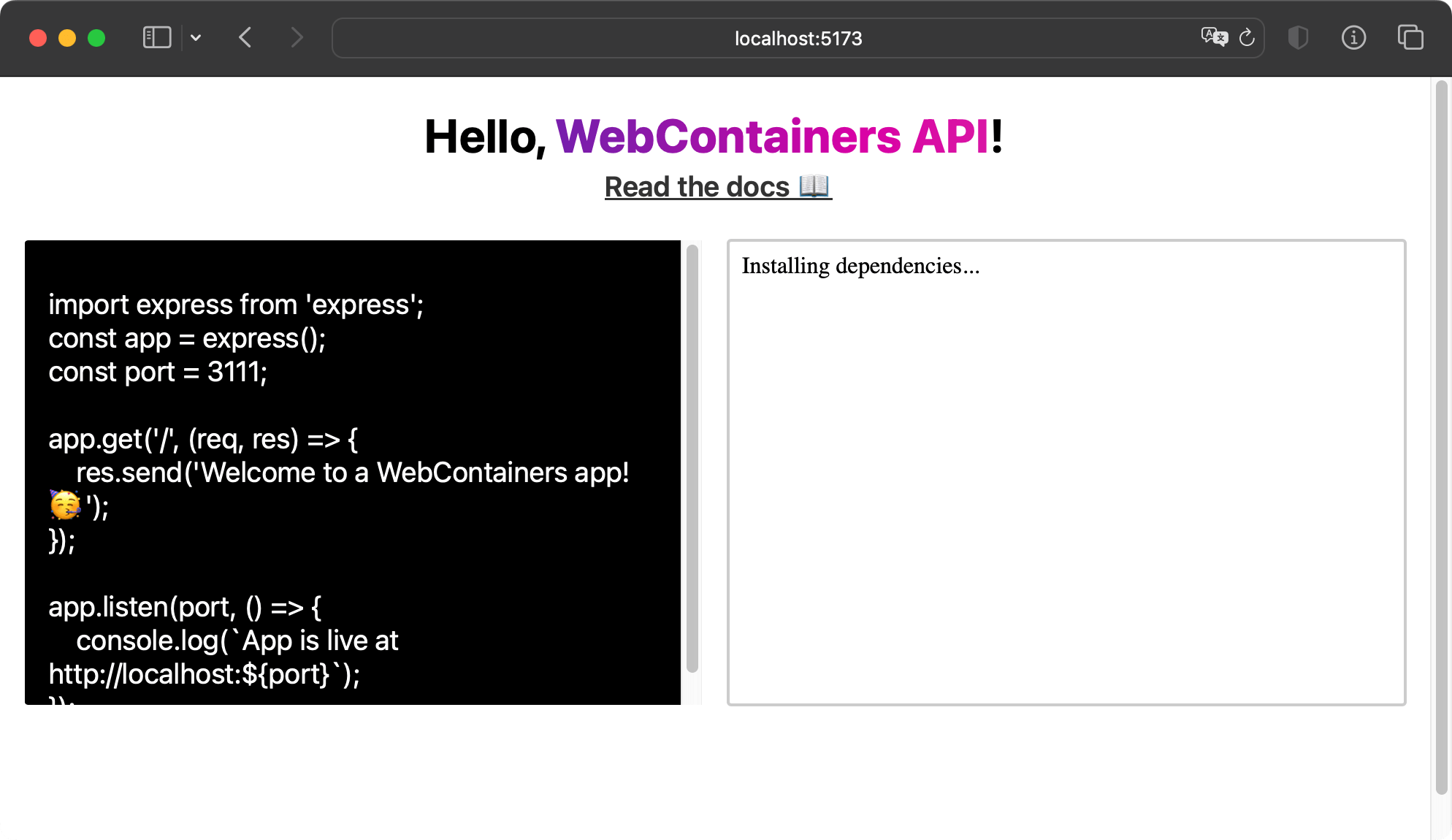Open the tab overview
Viewport: 1452px width, 840px height.
tap(1410, 37)
